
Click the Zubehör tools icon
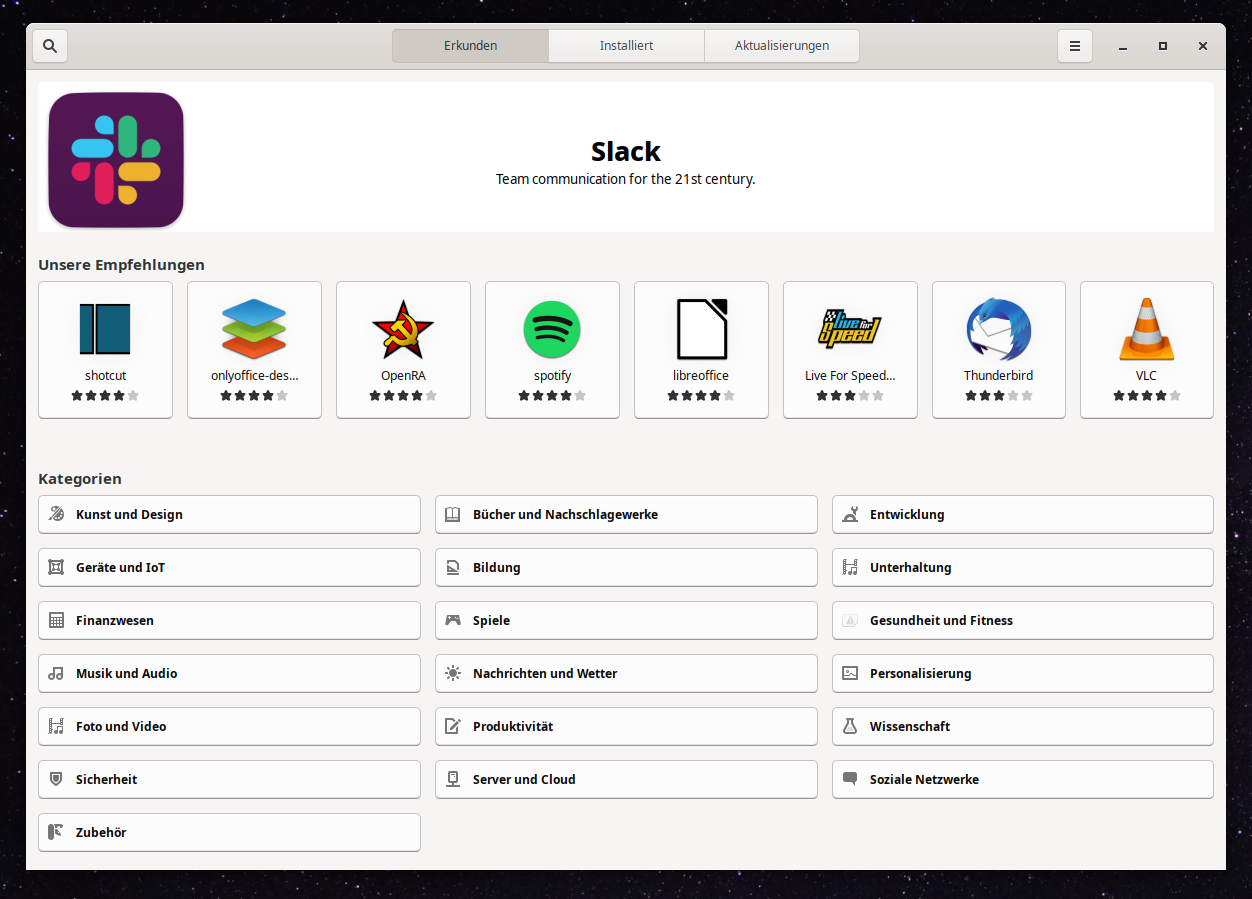point(56,832)
